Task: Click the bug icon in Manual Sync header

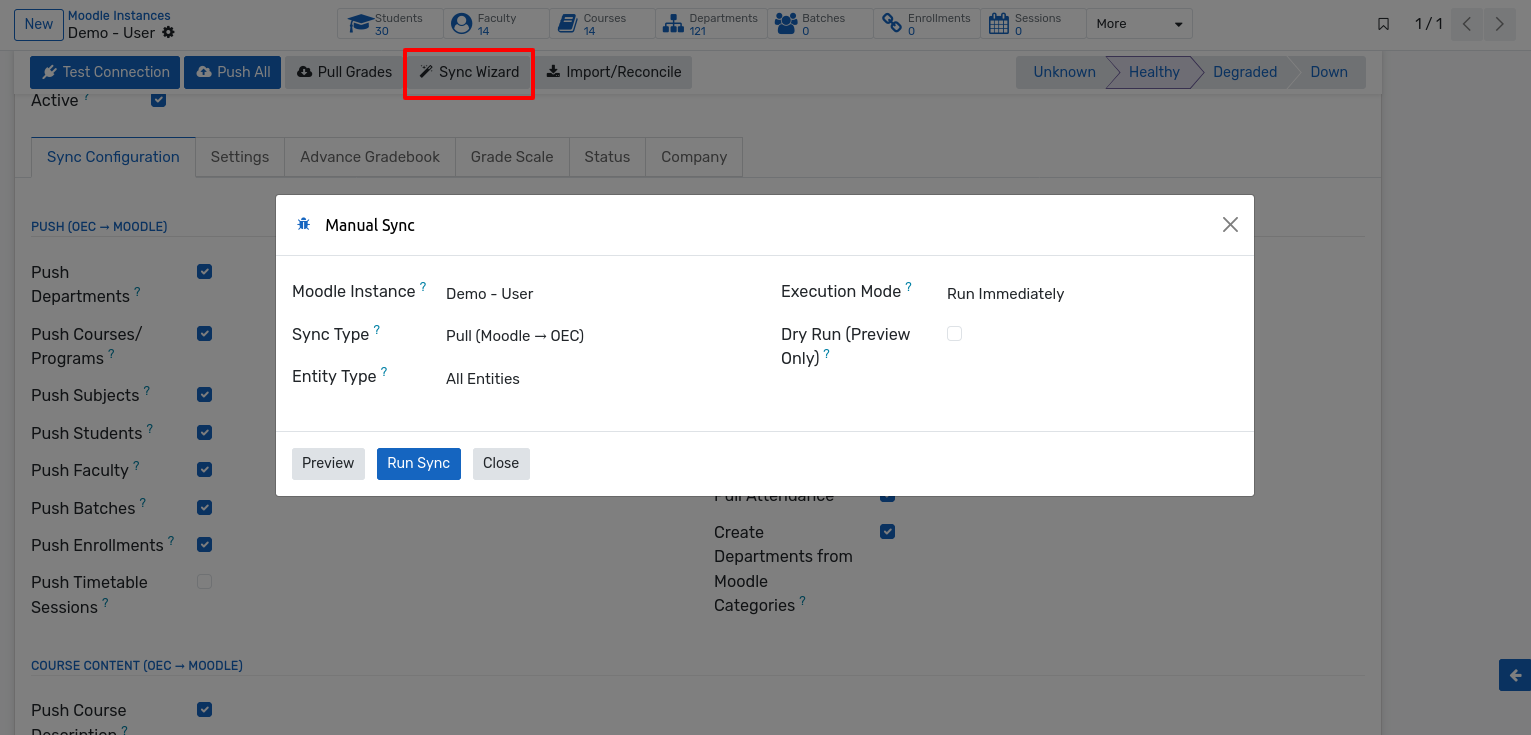Action: [x=304, y=225]
